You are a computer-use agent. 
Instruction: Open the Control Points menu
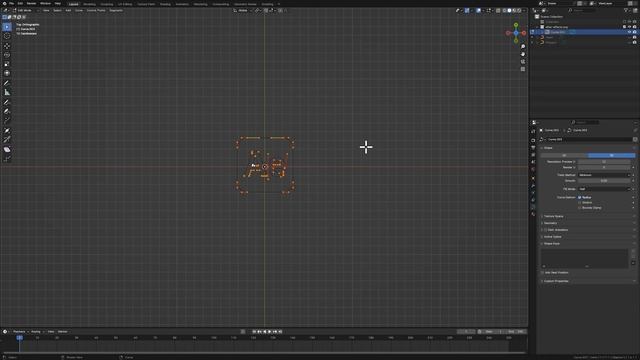96,11
